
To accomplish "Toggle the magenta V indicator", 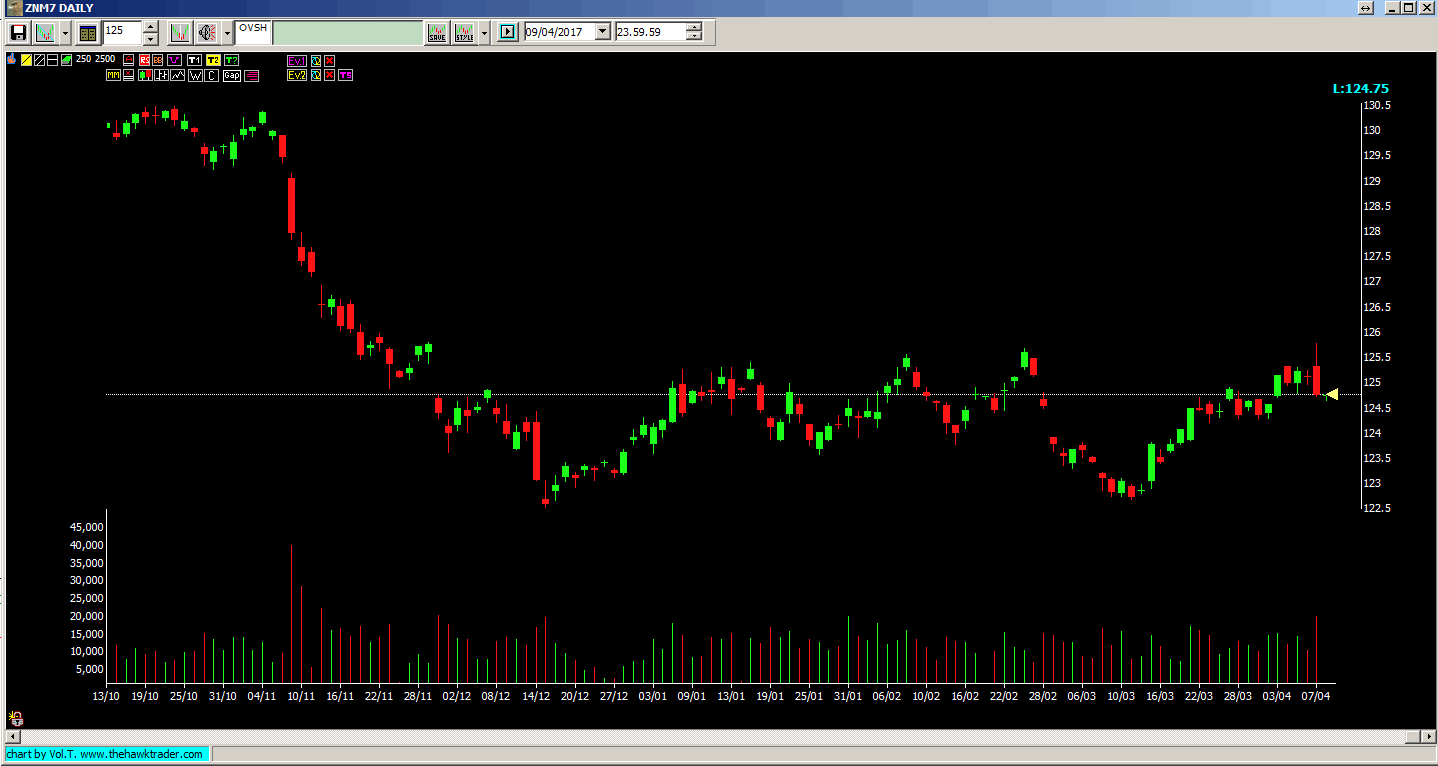I will pos(174,60).
